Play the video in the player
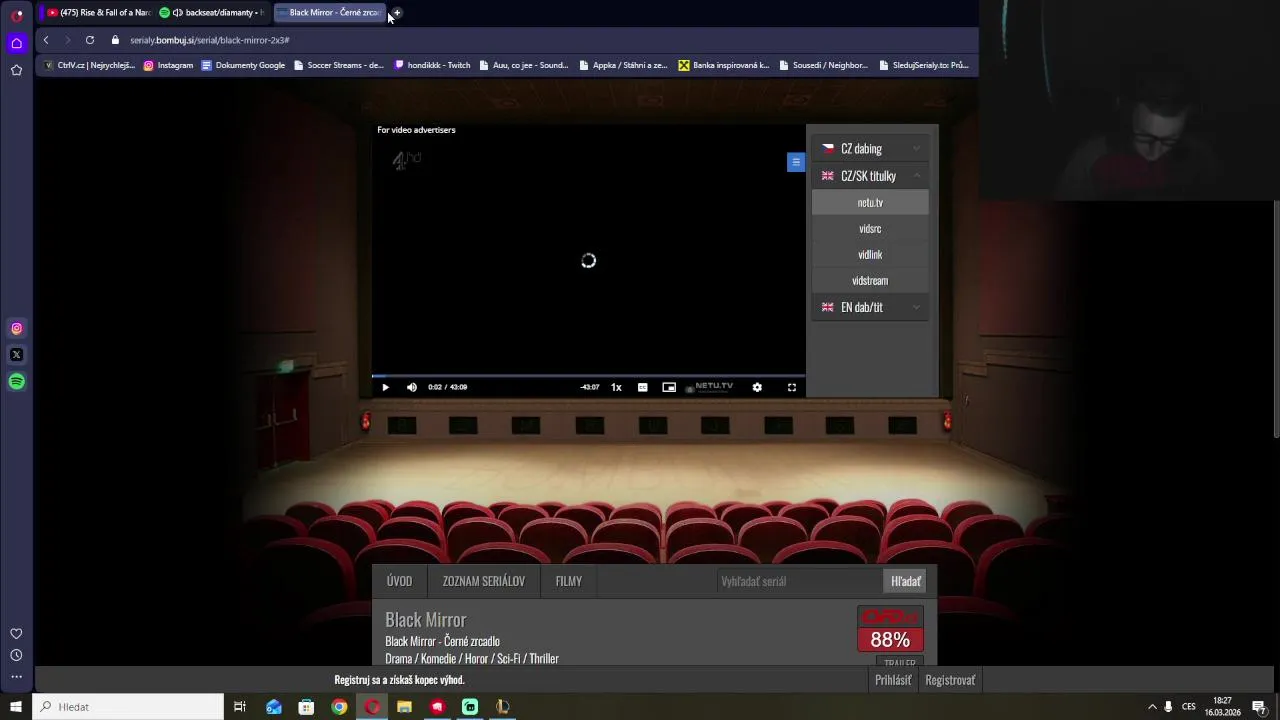The width and height of the screenshot is (1280, 720). click(x=385, y=387)
